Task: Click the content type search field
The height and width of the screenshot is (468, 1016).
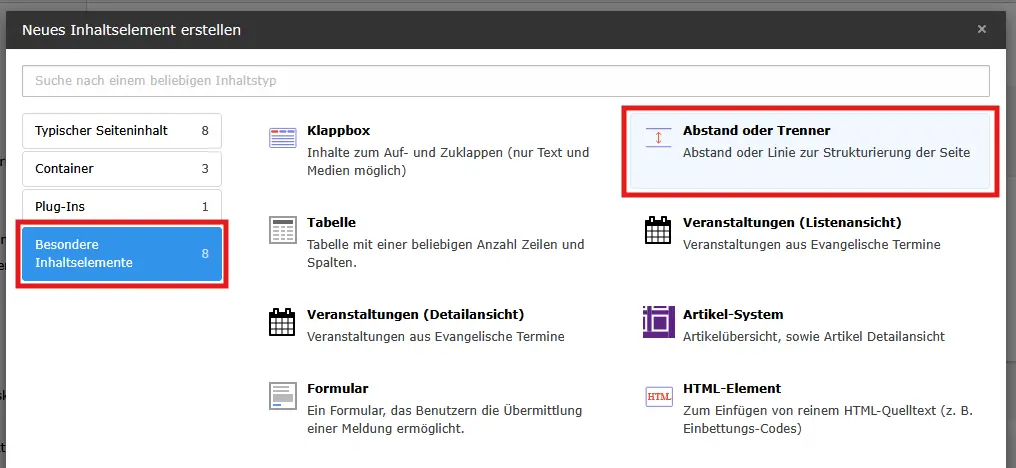Action: (505, 80)
